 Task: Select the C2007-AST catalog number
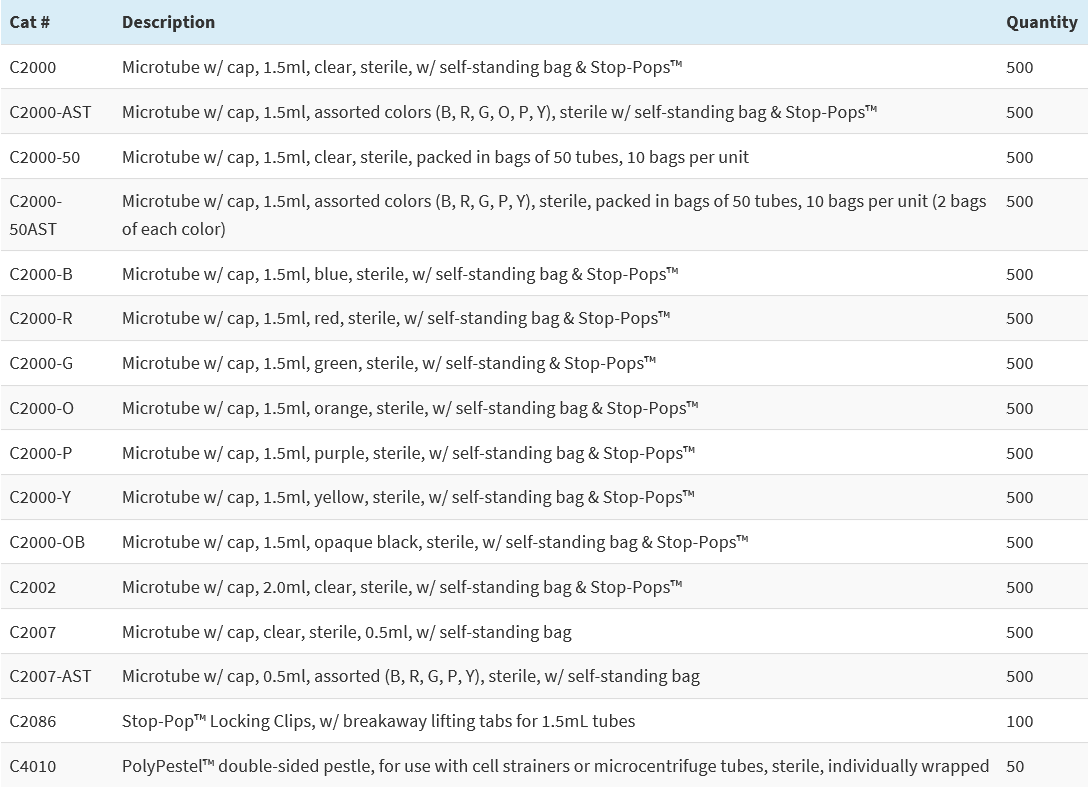tap(50, 676)
